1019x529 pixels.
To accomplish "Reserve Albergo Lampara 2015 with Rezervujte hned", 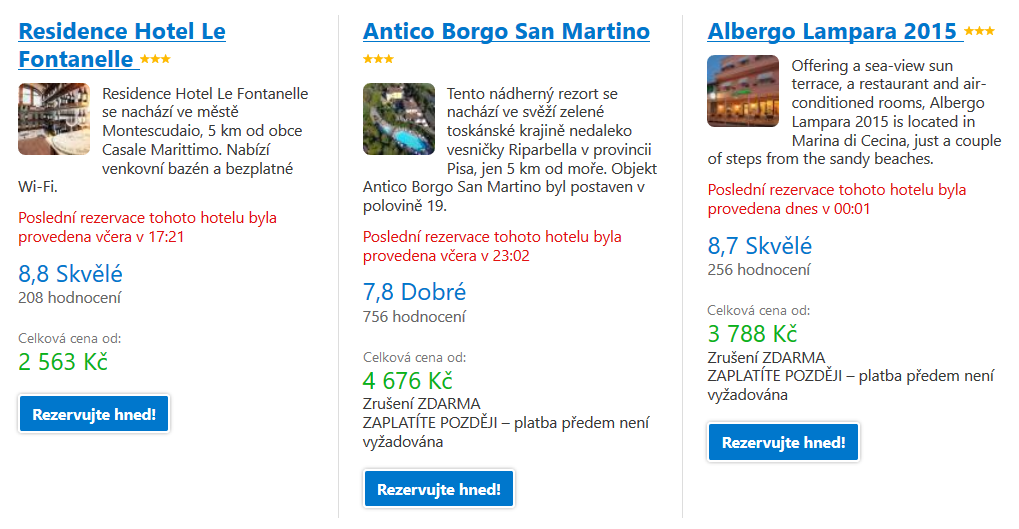I will click(783, 442).
